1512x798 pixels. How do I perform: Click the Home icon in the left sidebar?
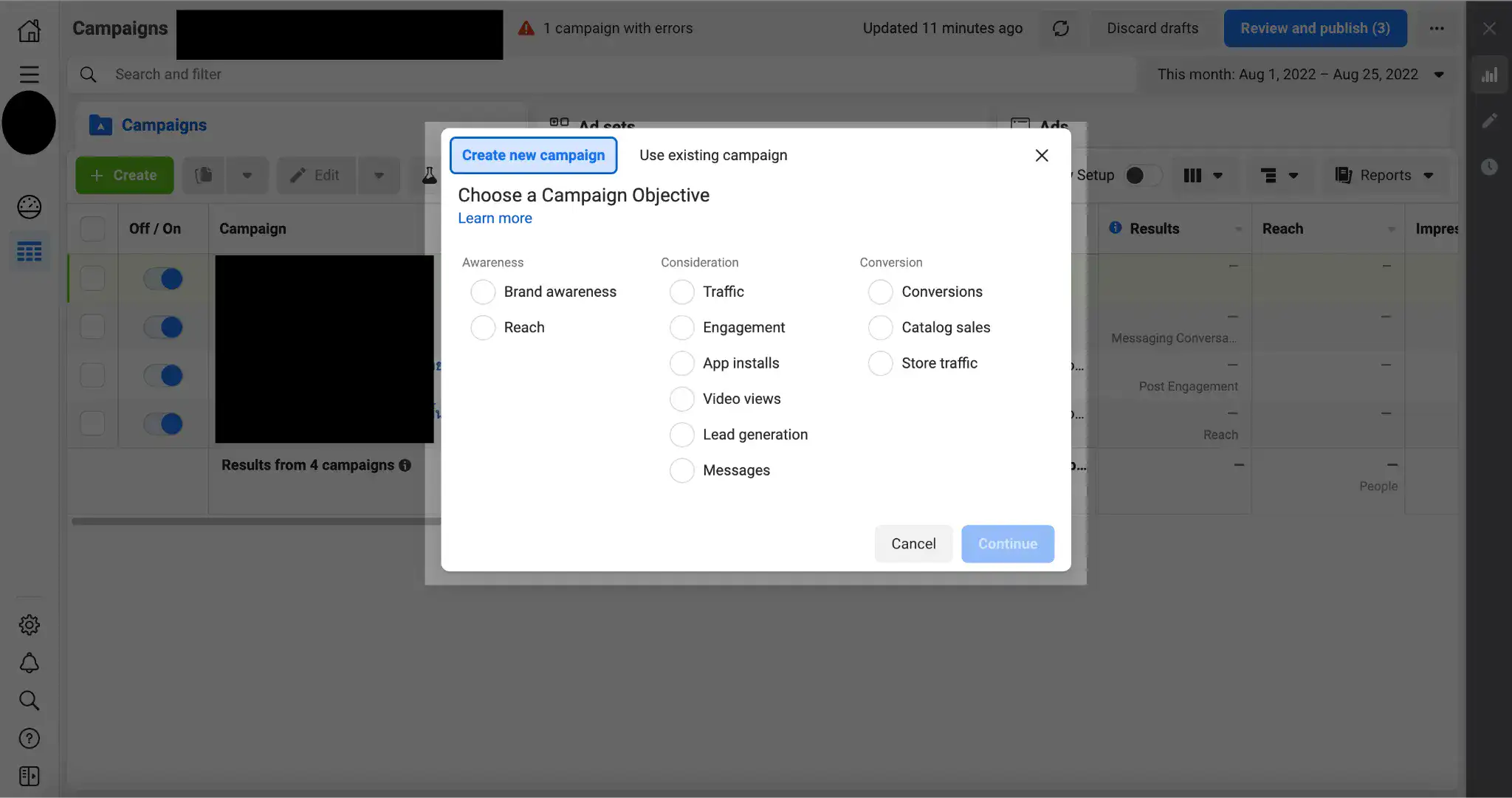29,30
